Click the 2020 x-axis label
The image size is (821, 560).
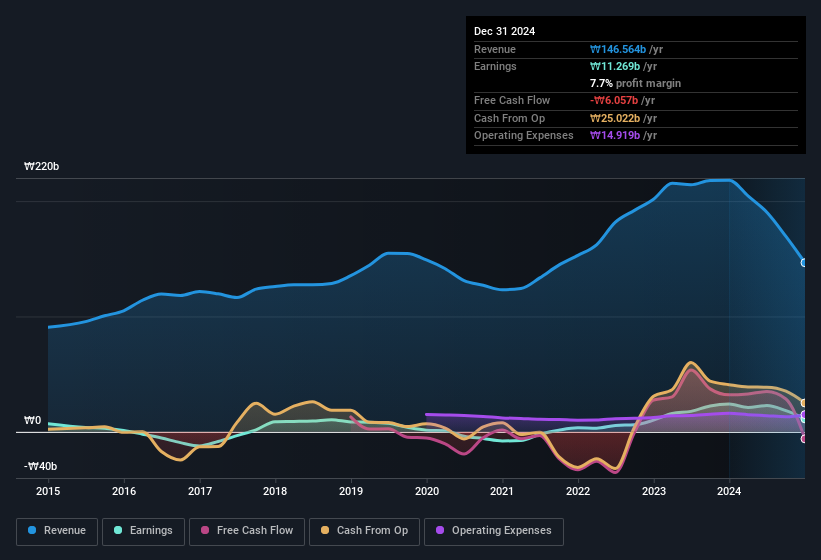[x=427, y=491]
